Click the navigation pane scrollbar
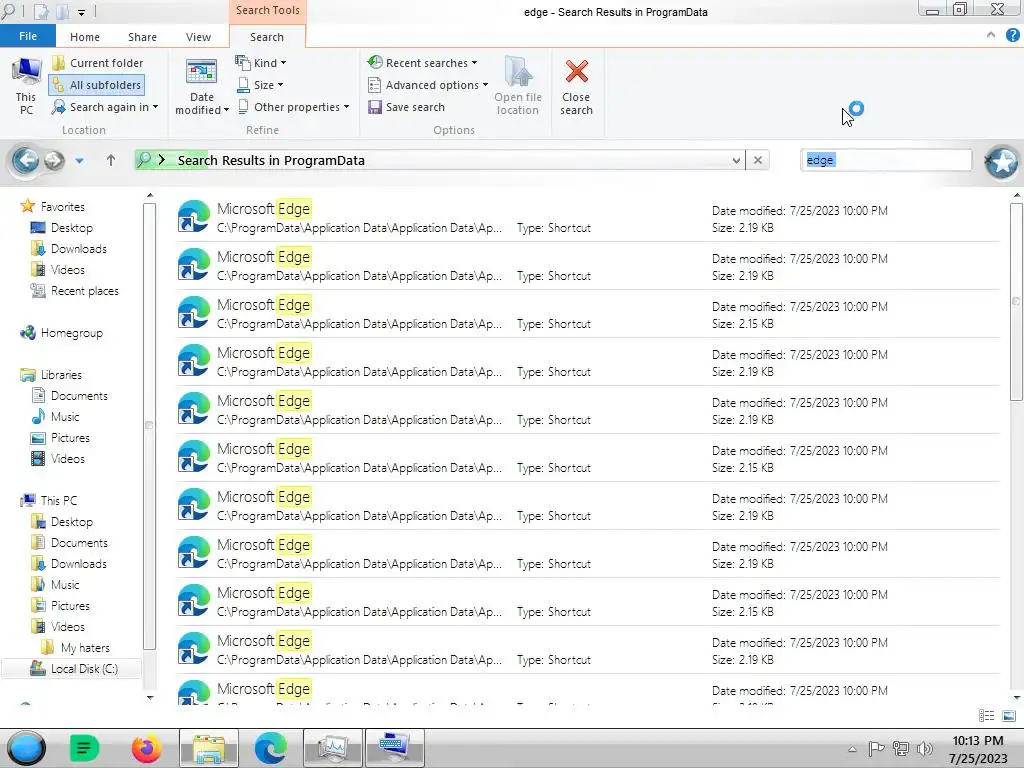The image size is (1024, 768). pos(149,426)
